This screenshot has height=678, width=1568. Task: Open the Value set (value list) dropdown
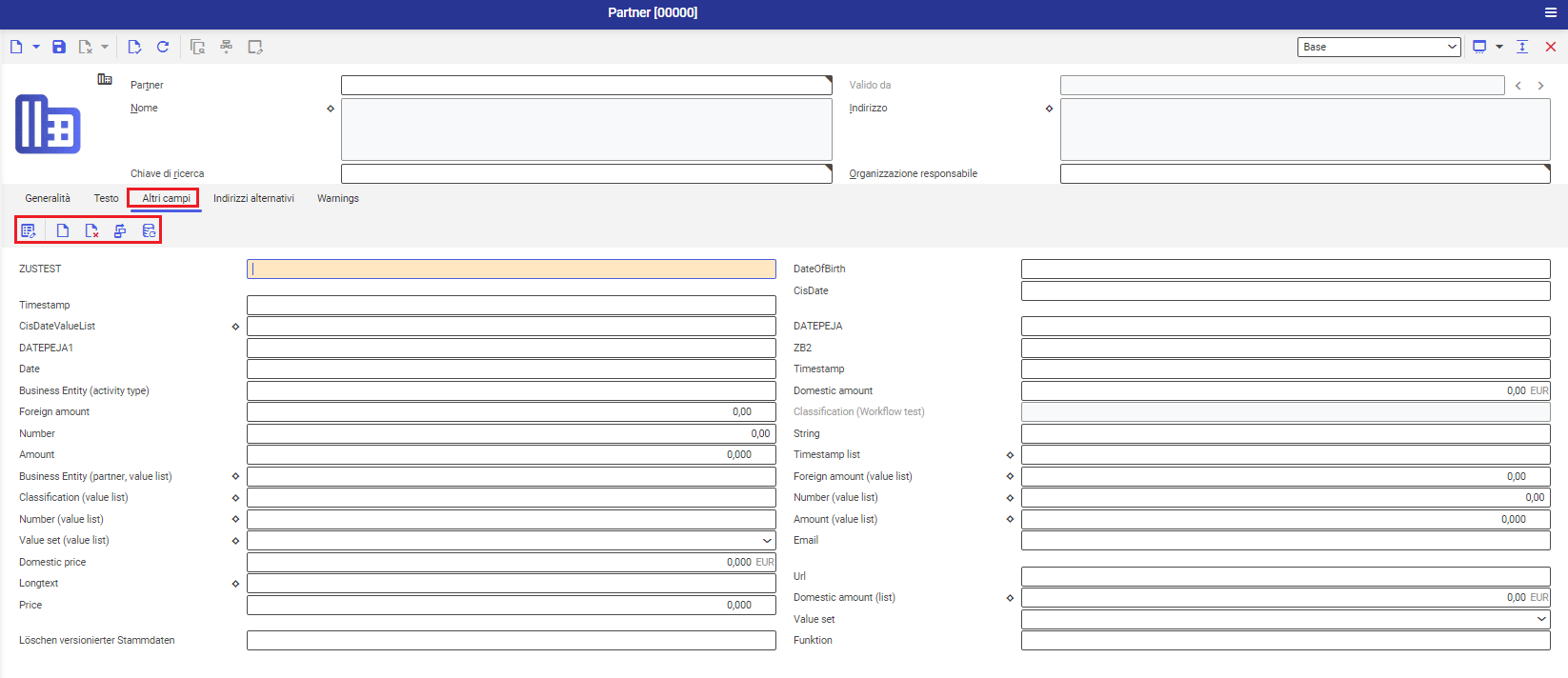click(x=767, y=541)
